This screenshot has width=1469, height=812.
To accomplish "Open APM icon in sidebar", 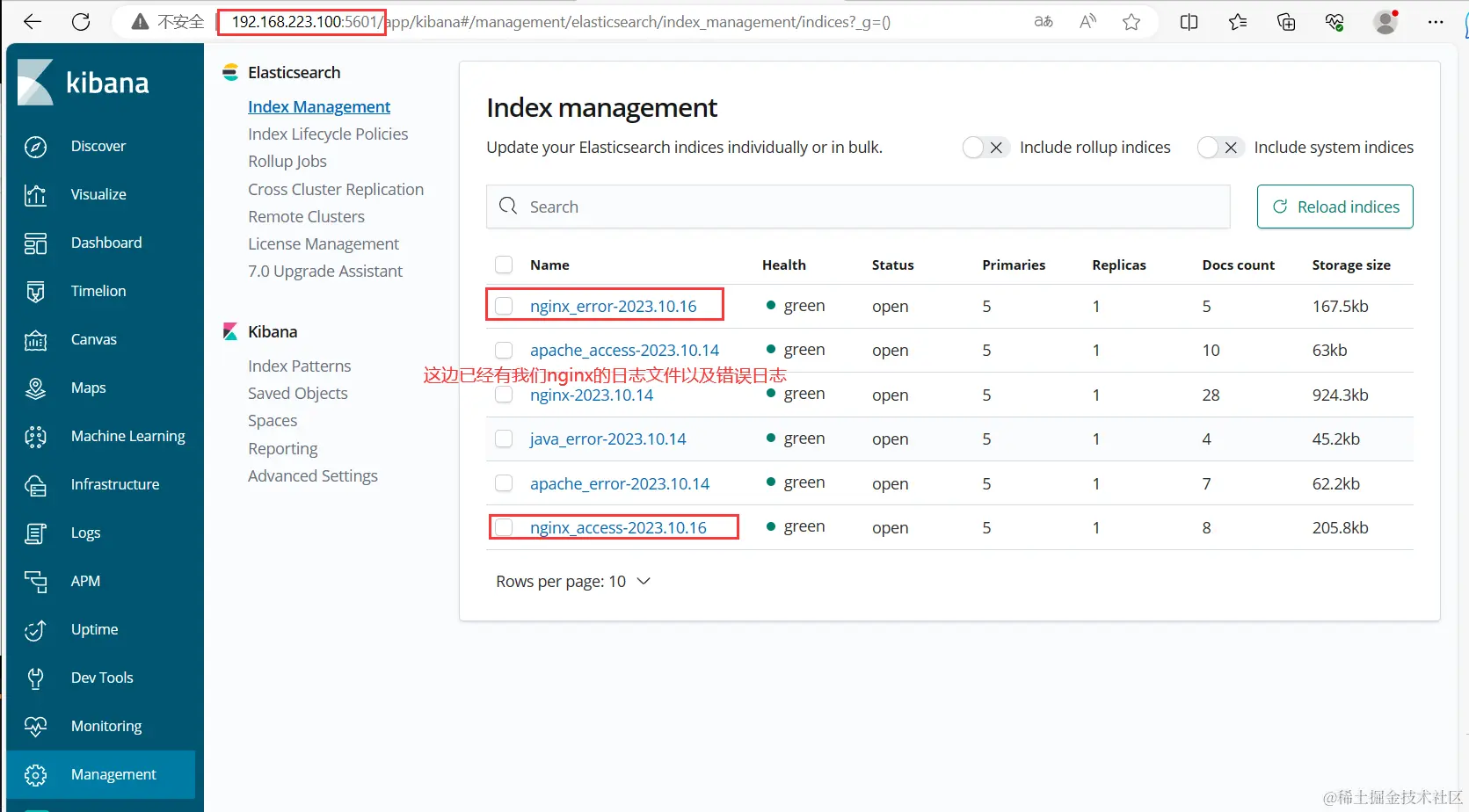I will click(35, 582).
